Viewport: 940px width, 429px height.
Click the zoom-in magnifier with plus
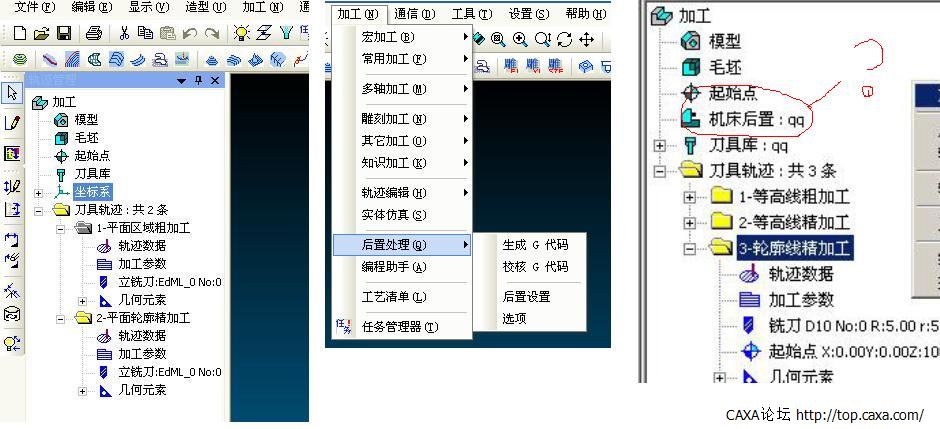tap(520, 40)
